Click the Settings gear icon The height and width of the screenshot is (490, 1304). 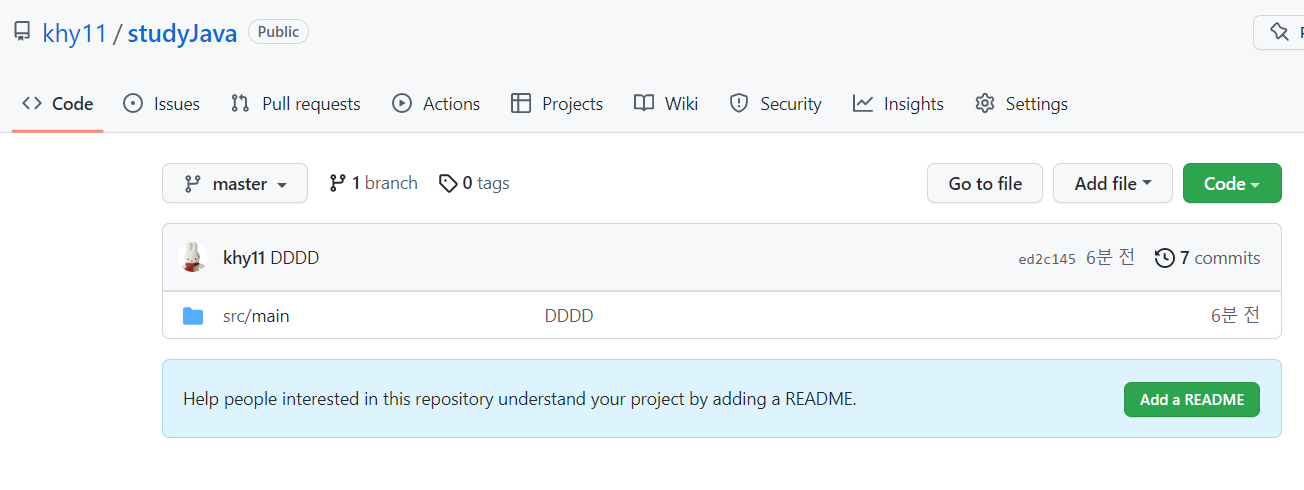(x=985, y=103)
